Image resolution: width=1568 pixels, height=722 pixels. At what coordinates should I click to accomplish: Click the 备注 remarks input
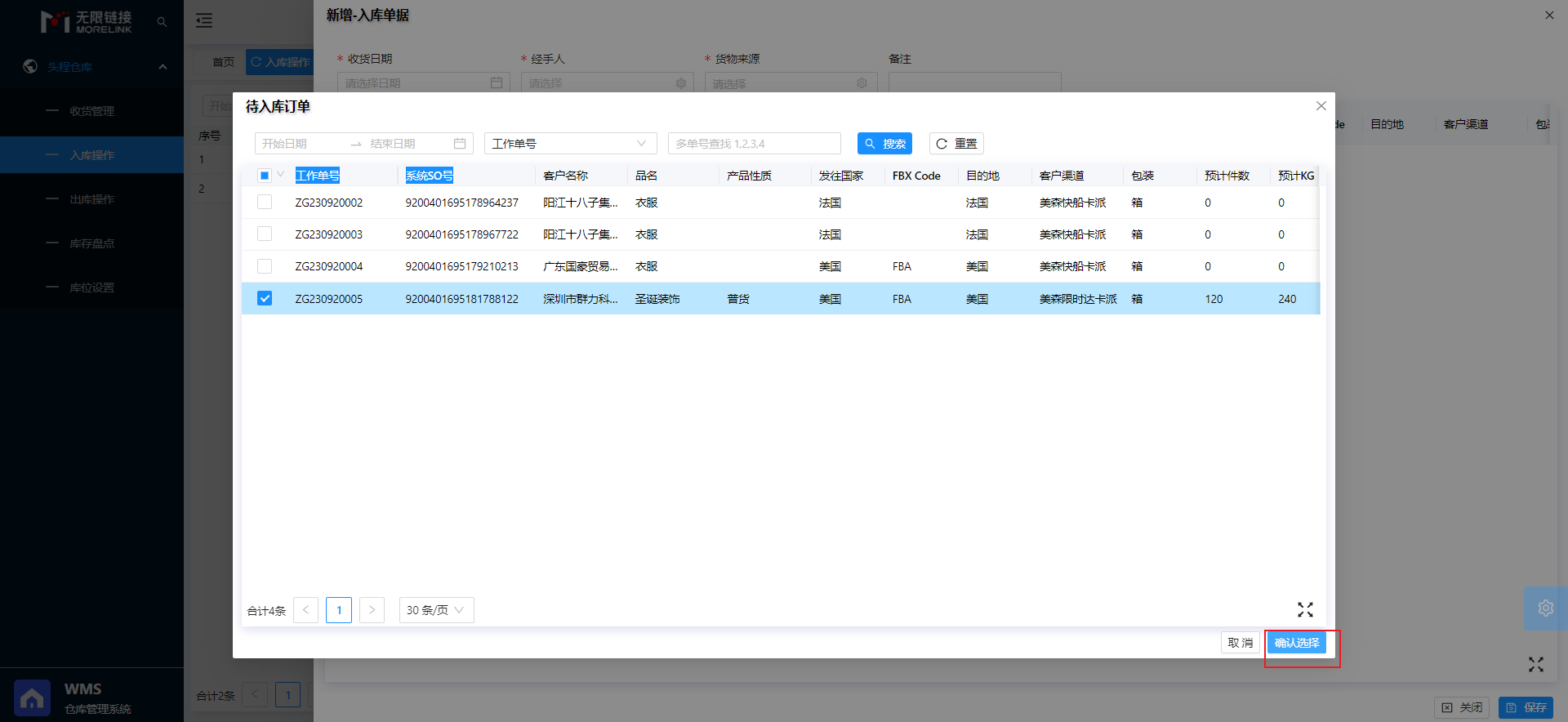point(975,83)
